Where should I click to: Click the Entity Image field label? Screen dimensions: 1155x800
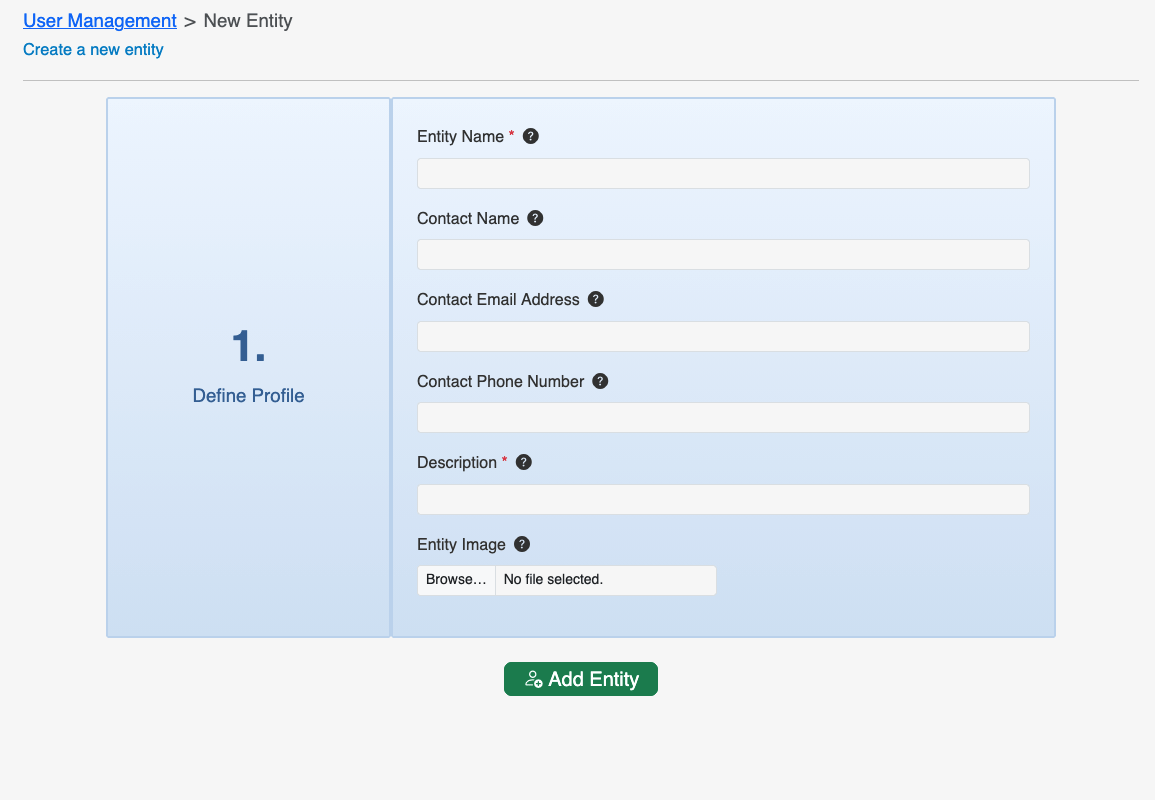click(461, 545)
